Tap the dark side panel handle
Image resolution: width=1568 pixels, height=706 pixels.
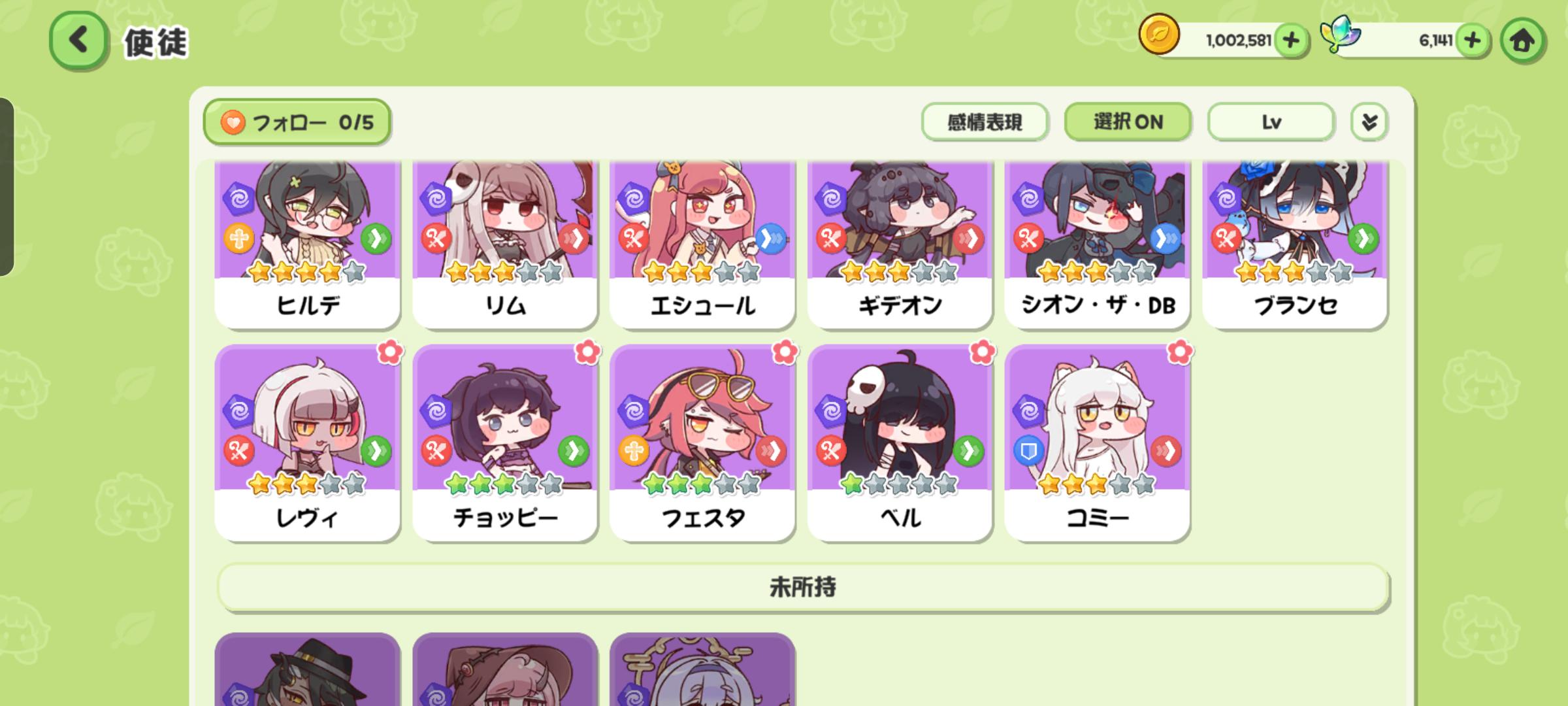pyautogui.click(x=7, y=187)
